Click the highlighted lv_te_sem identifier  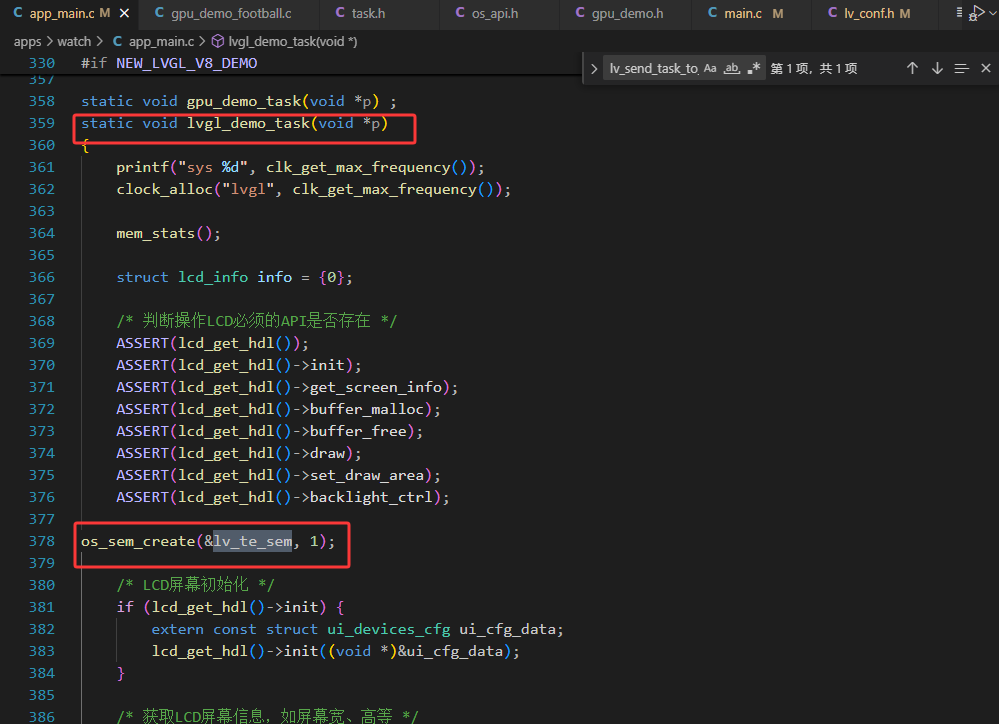click(253, 541)
